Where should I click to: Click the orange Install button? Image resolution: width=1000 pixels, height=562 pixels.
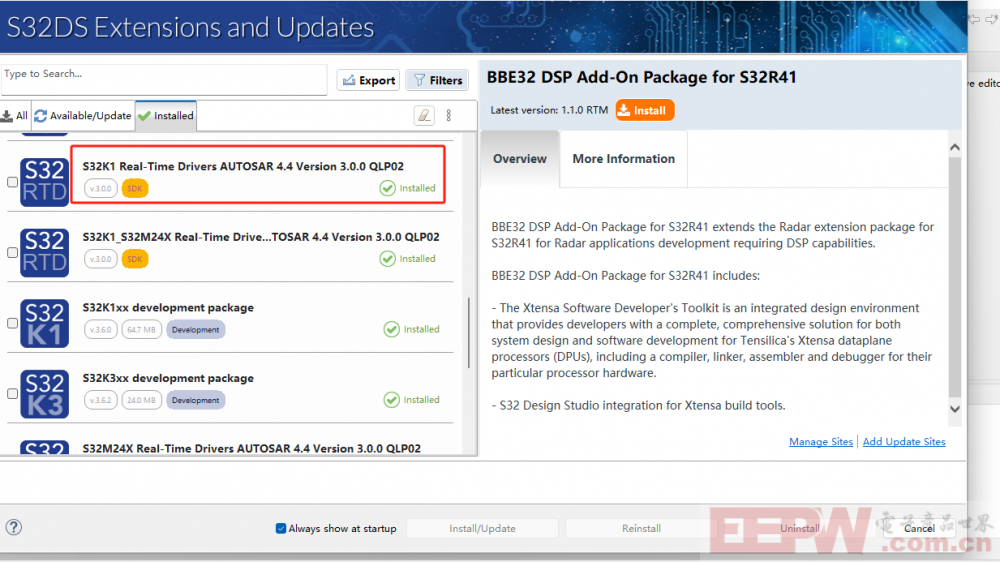click(644, 110)
